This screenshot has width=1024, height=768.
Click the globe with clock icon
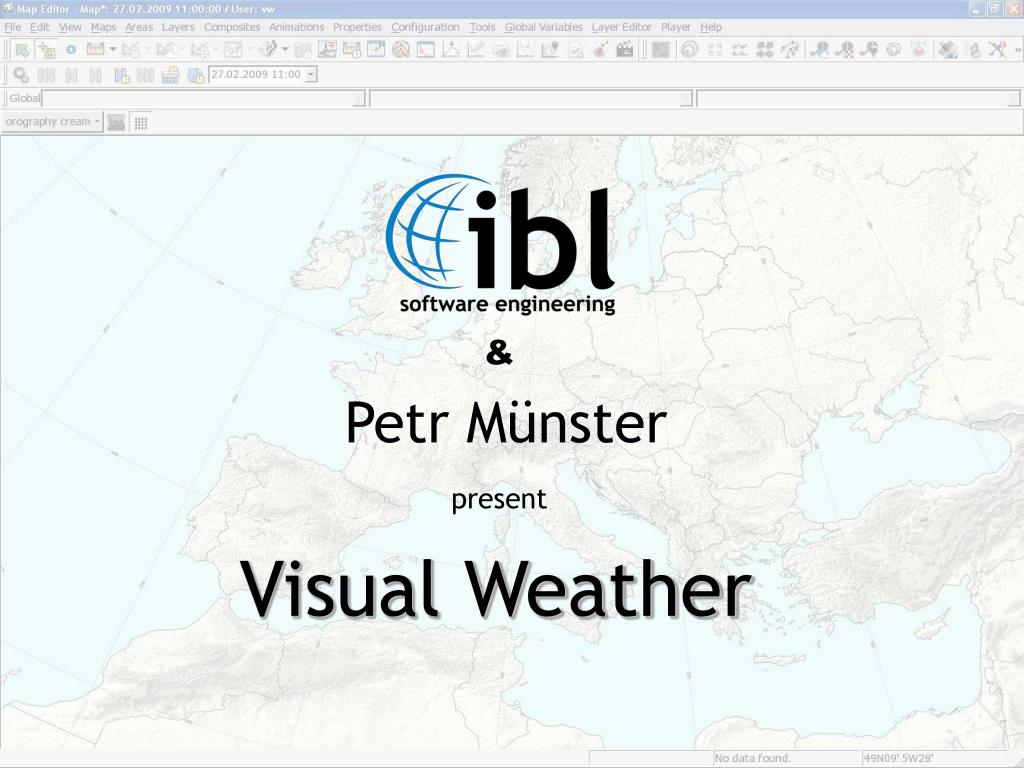[x=195, y=75]
